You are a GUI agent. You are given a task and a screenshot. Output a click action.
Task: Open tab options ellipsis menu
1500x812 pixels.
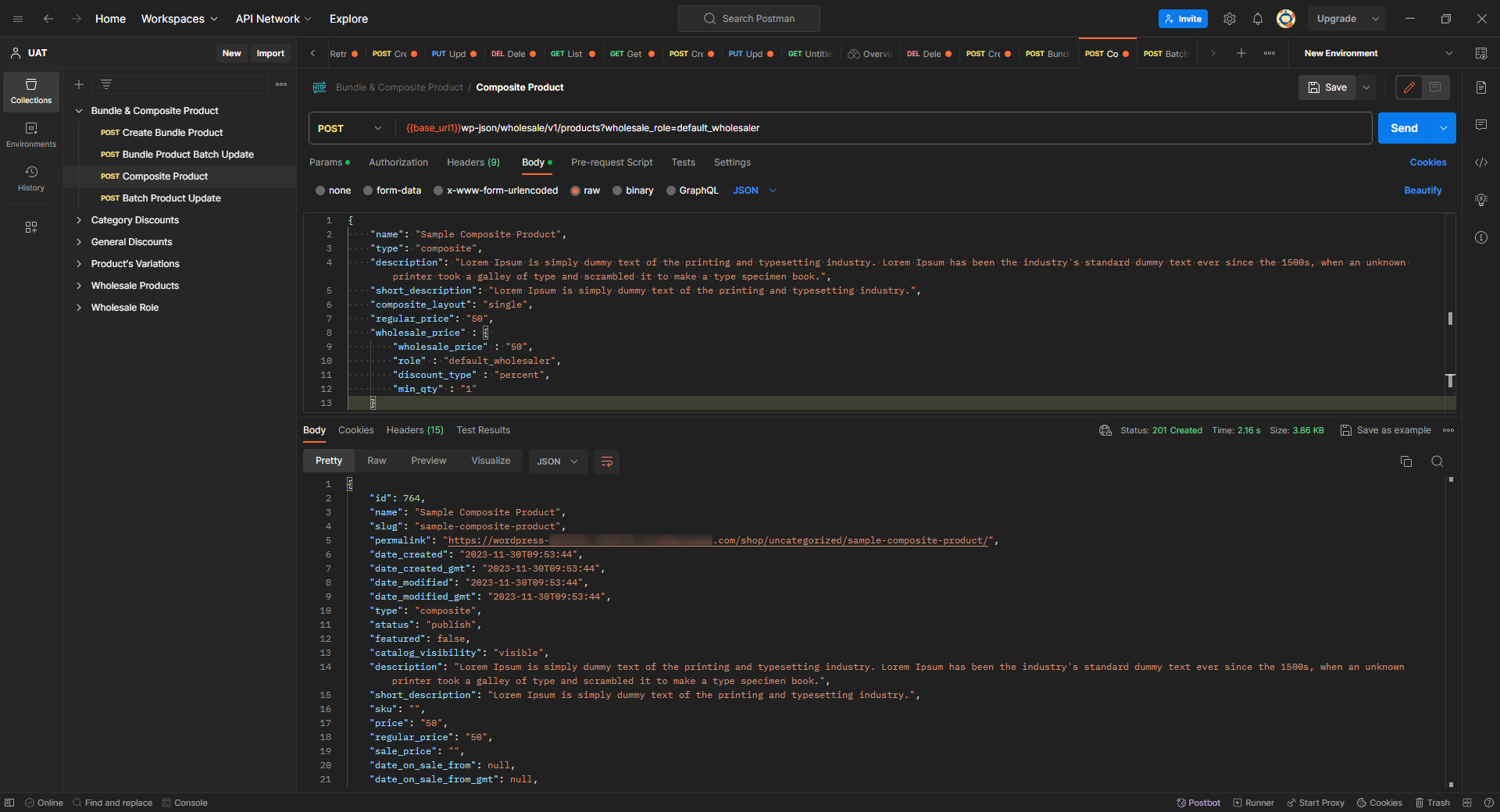1270,53
